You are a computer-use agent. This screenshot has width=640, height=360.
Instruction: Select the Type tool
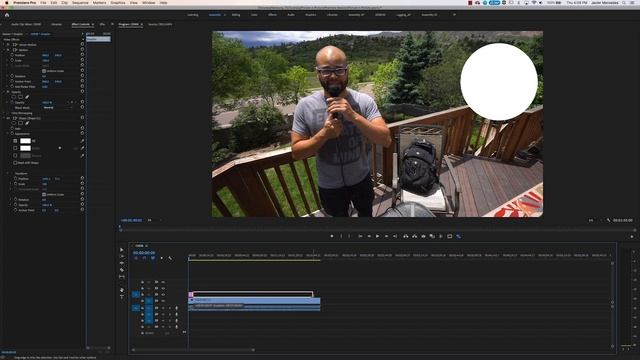pos(122,297)
